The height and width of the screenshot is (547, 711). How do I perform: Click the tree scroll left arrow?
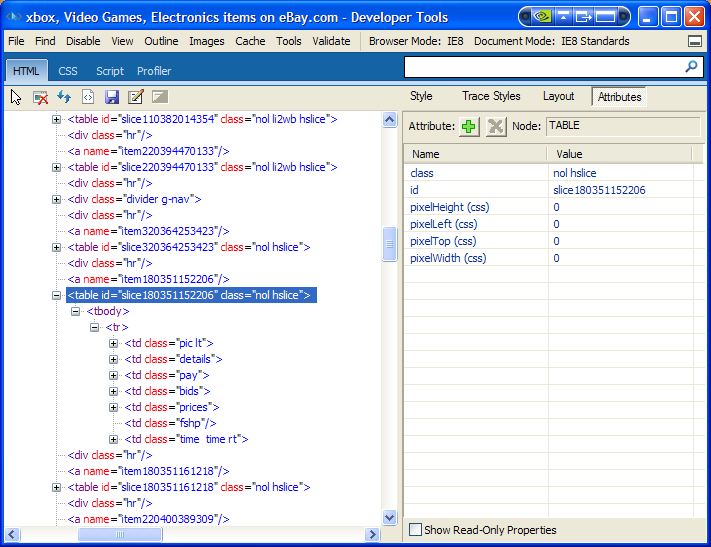[x=12, y=534]
